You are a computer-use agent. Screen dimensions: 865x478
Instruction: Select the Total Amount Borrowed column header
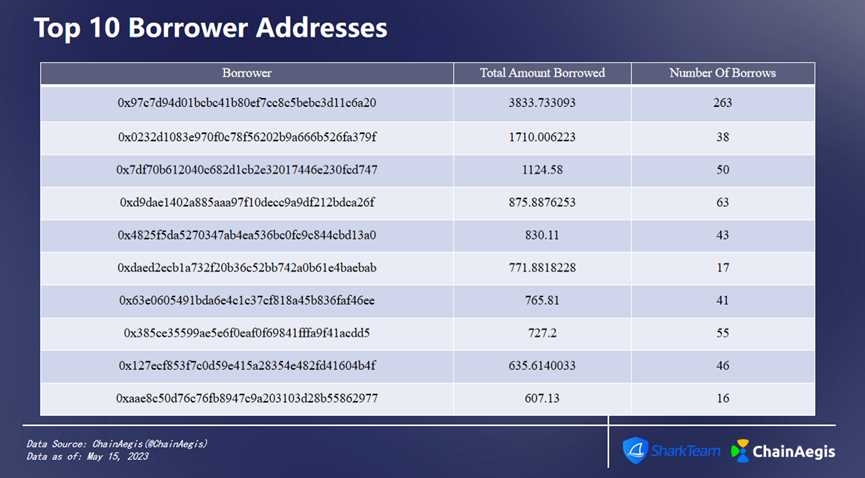tap(542, 73)
